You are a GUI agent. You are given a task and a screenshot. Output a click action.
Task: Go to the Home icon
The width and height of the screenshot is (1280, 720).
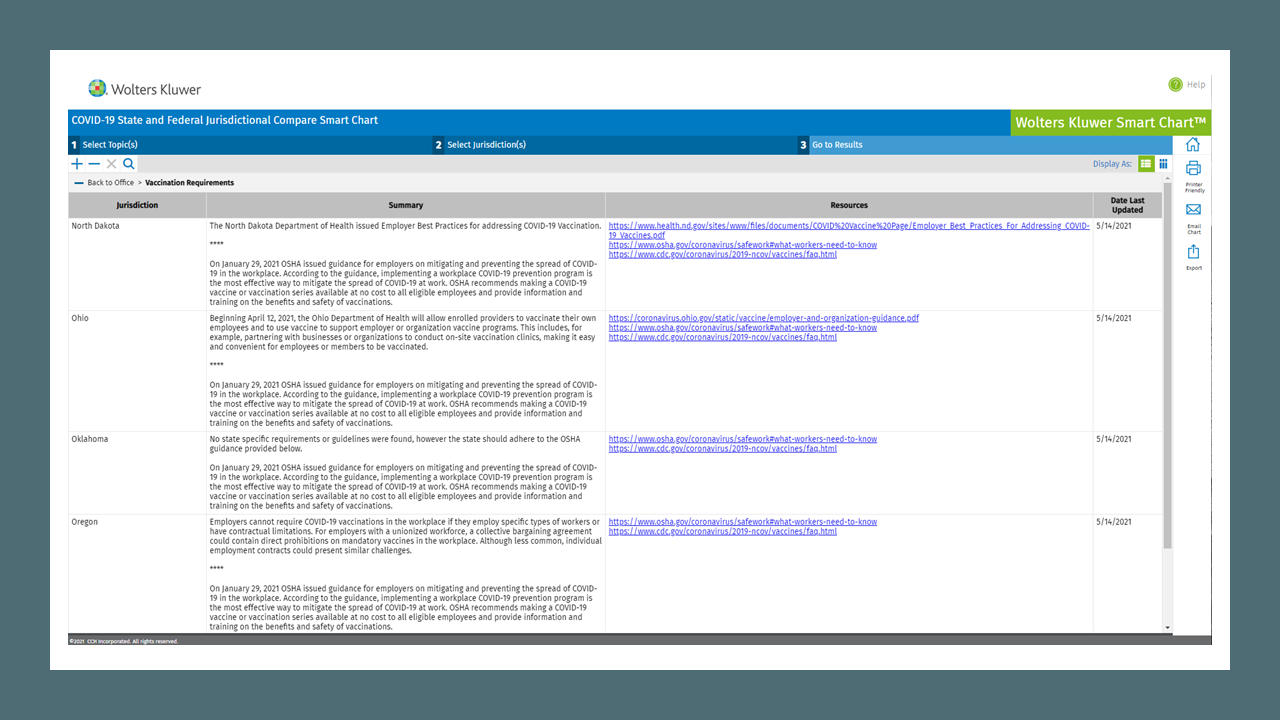[1193, 145]
